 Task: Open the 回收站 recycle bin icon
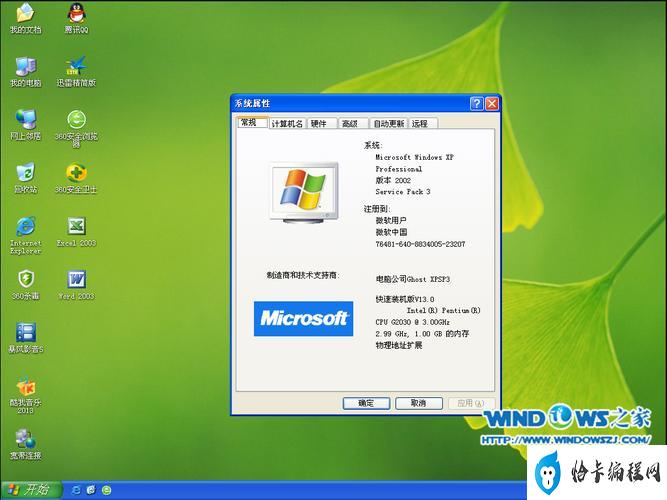[x=26, y=177]
